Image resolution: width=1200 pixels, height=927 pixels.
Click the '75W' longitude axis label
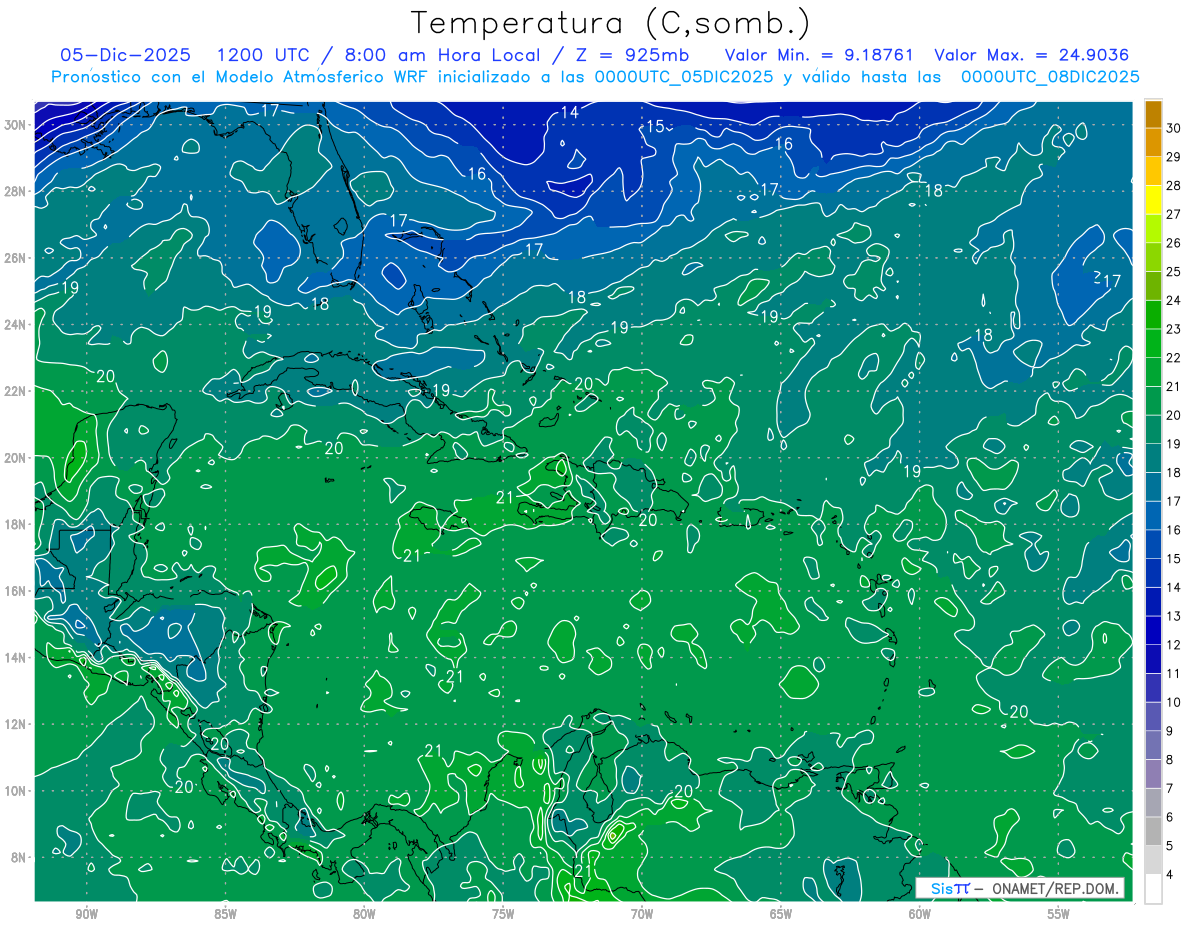click(x=503, y=913)
